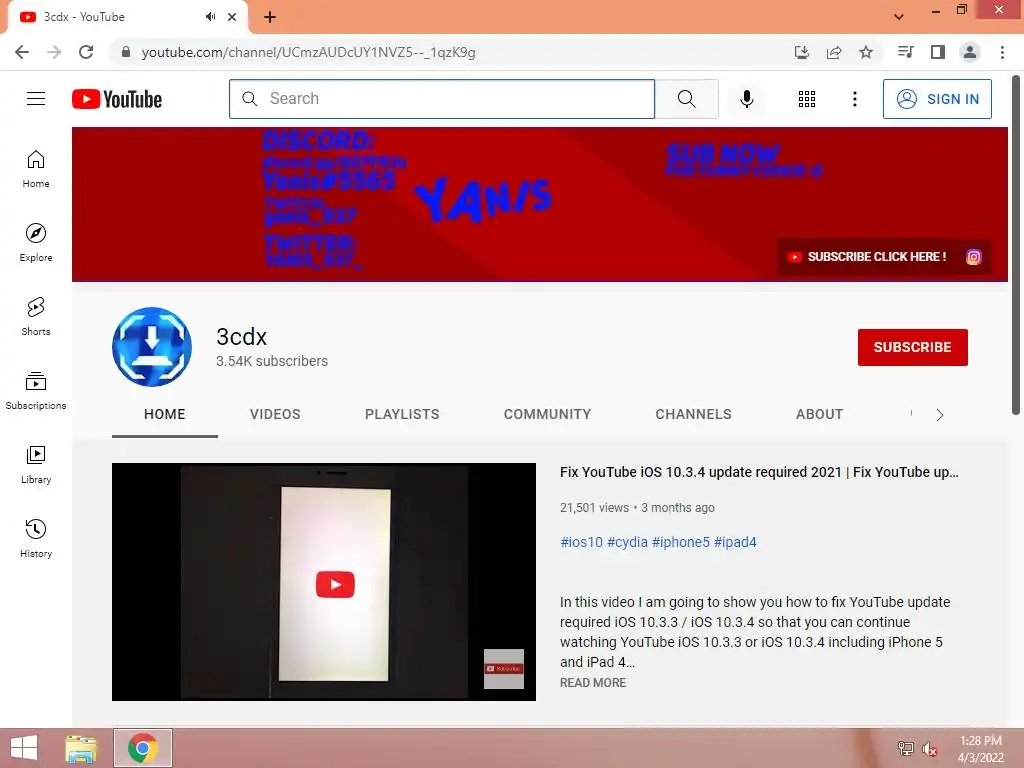Click the install app icon in address bar
Screen dimensions: 1024x768
coord(802,52)
